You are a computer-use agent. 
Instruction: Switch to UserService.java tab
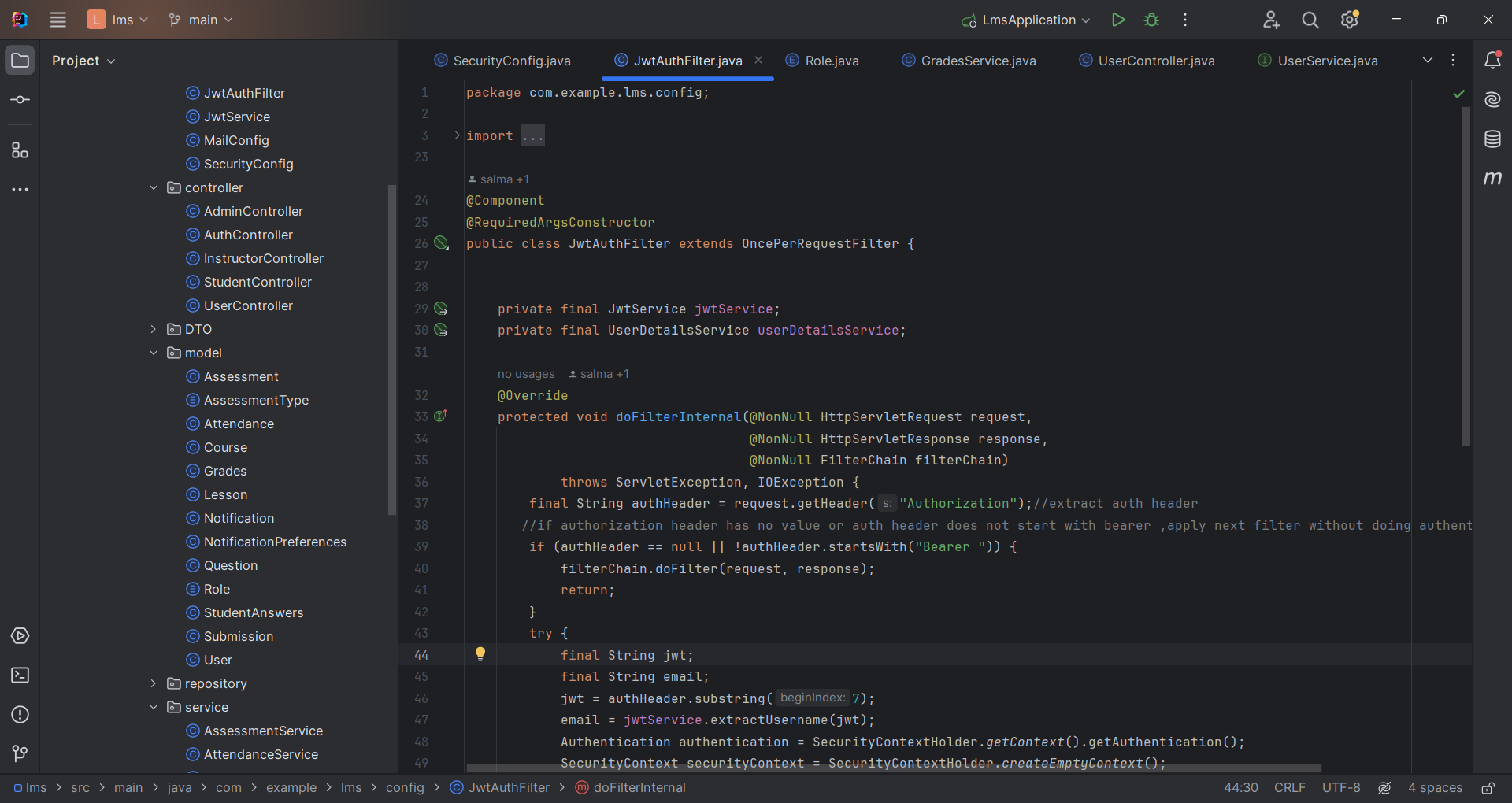click(x=1318, y=61)
